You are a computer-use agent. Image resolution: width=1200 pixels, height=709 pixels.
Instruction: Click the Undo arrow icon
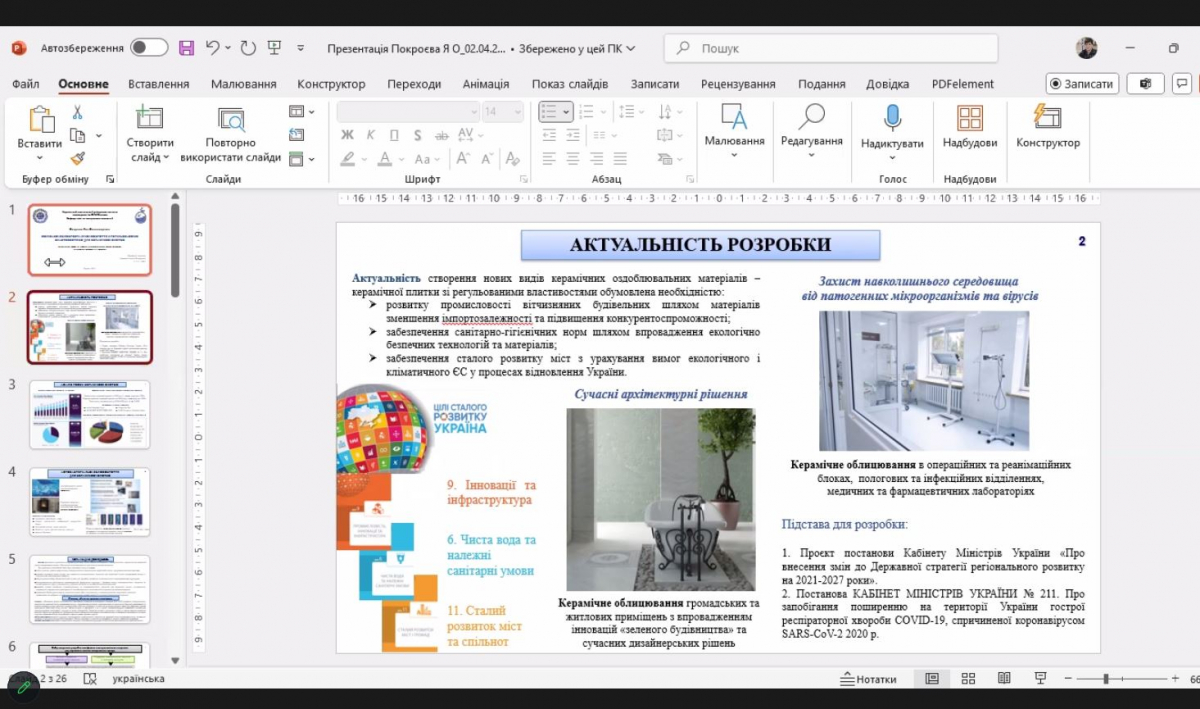point(212,48)
